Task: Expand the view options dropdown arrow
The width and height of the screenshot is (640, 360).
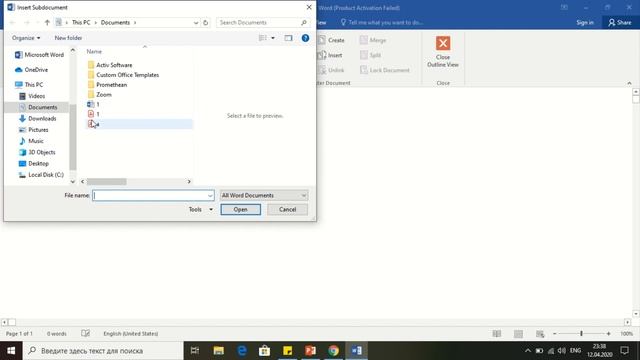Action: 273,38
